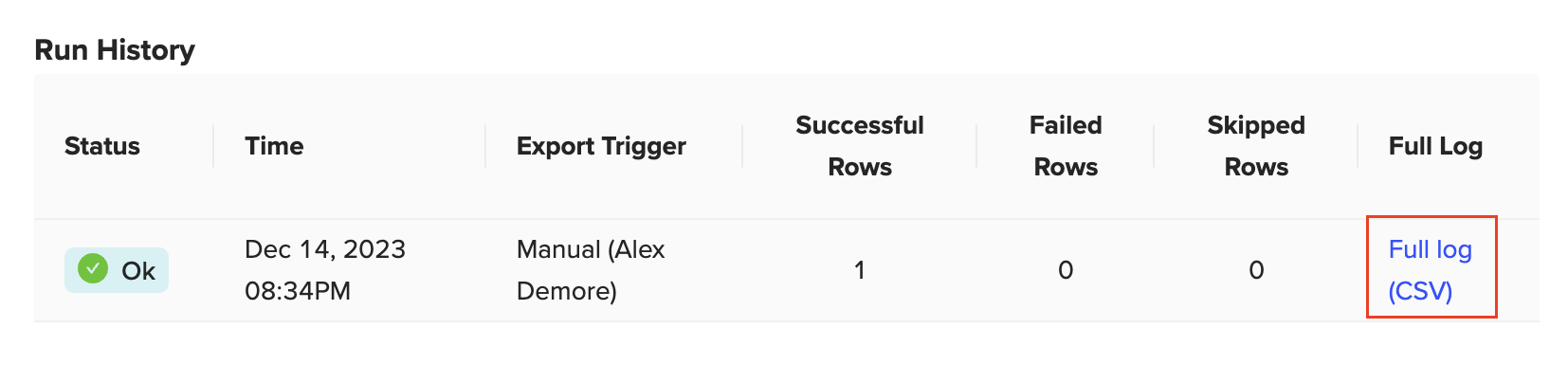
Task: Select the Export Trigger column header
Action: (x=601, y=146)
